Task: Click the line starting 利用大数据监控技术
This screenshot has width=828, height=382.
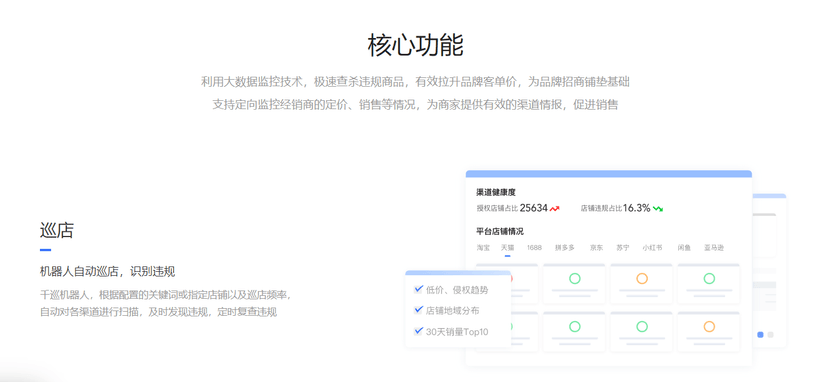Action: pyautogui.click(x=415, y=82)
